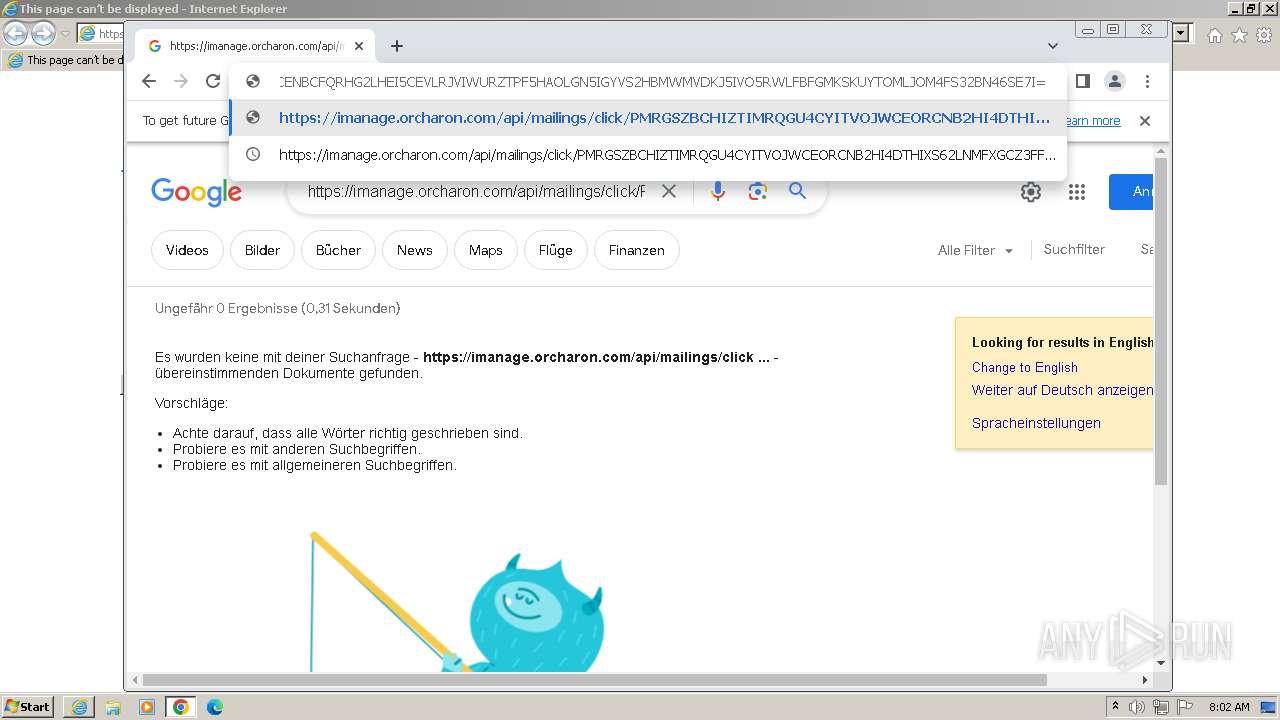Open Google apps grid

(1077, 192)
